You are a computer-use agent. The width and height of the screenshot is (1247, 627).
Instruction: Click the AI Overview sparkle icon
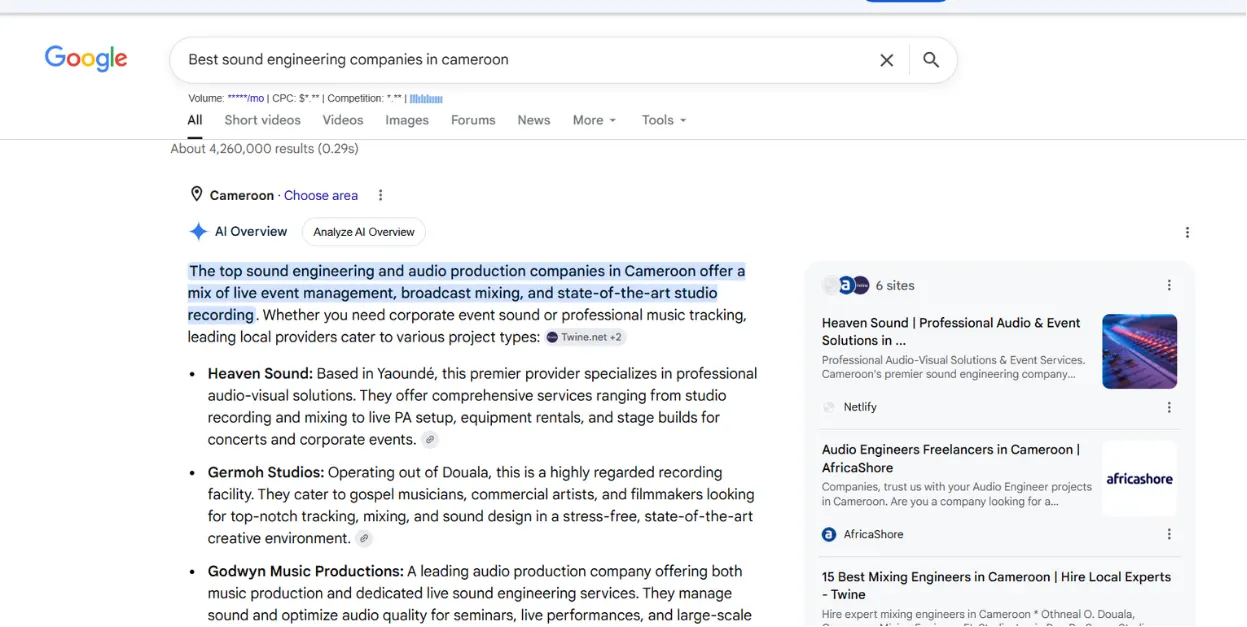(x=198, y=232)
